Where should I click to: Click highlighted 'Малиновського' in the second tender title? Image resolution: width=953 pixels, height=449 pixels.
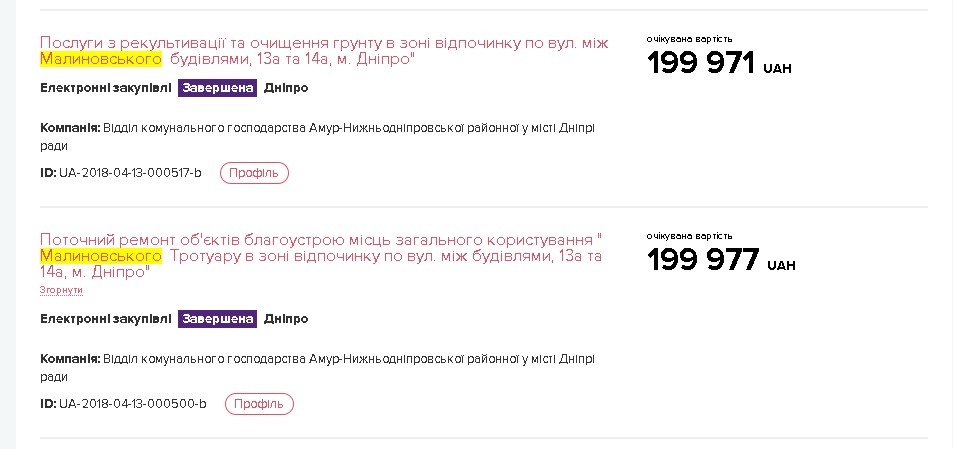pyautogui.click(x=101, y=256)
